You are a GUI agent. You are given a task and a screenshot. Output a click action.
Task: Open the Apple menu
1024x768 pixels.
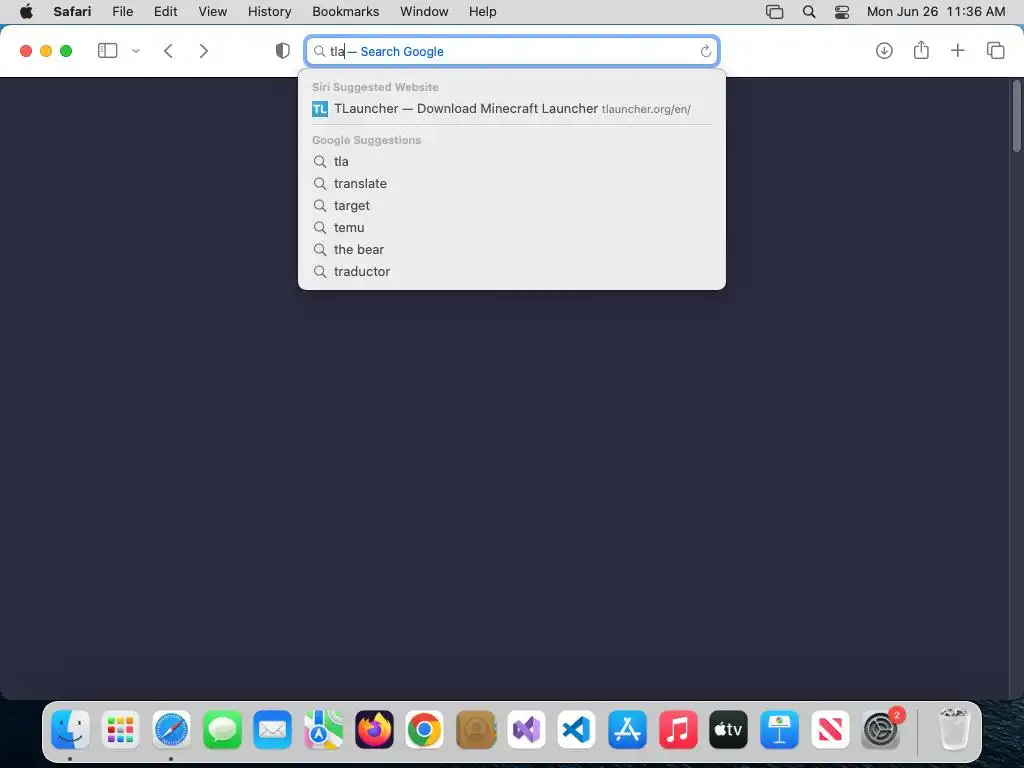(x=26, y=12)
